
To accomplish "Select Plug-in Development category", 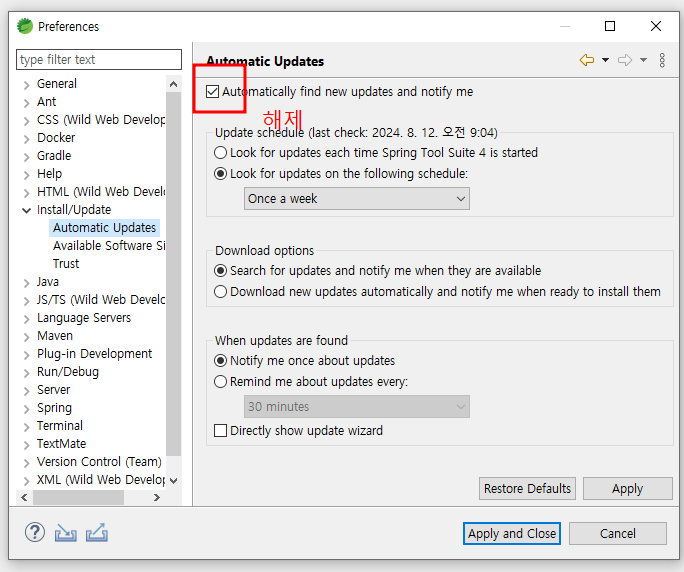I will coord(94,353).
